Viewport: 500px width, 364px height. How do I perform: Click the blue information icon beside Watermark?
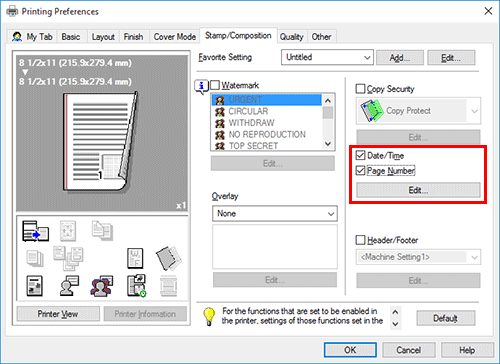point(201,87)
